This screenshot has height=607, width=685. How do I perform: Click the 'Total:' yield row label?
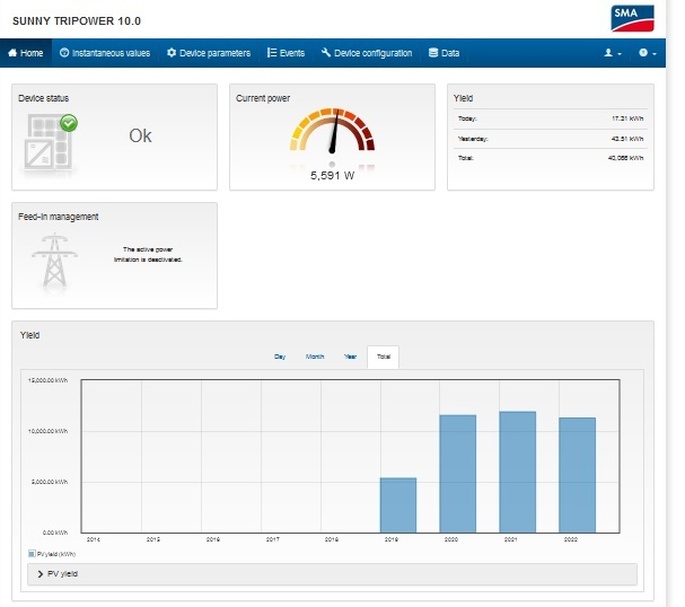465,158
